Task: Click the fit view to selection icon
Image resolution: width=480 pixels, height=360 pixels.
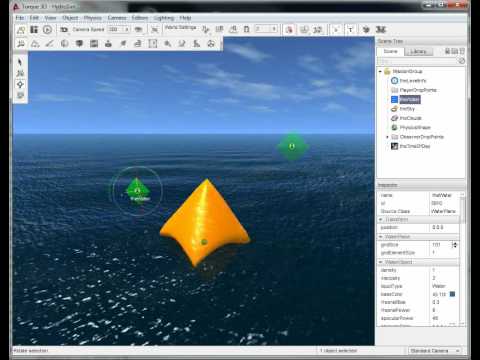Action: tap(155, 30)
